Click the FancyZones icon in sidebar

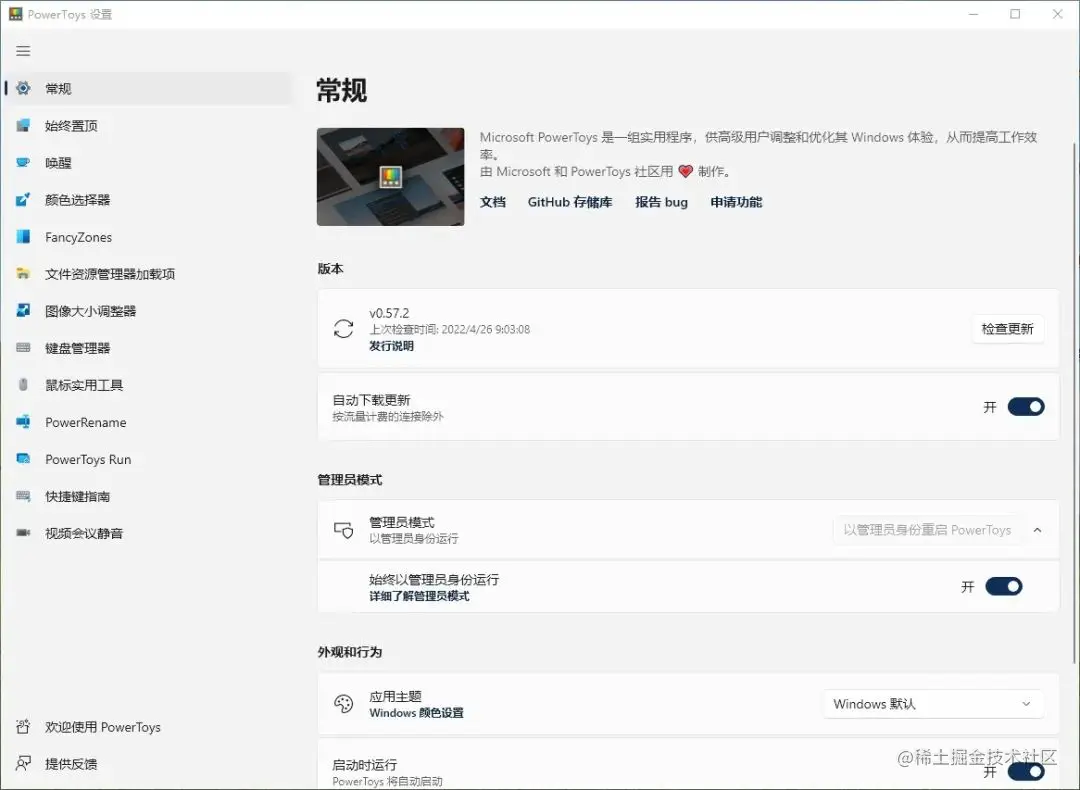[x=23, y=237]
